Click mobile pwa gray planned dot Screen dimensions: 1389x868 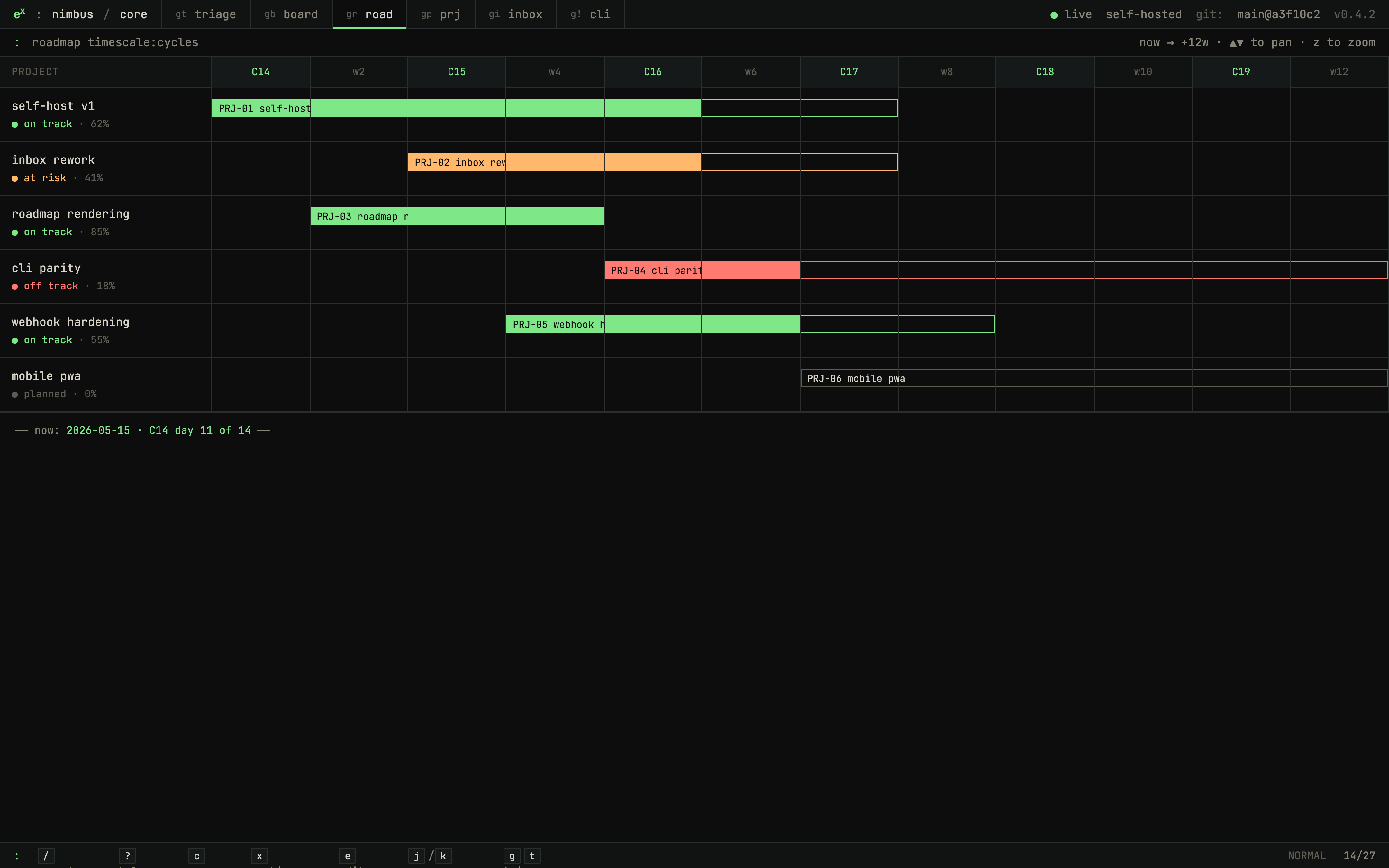(x=15, y=394)
